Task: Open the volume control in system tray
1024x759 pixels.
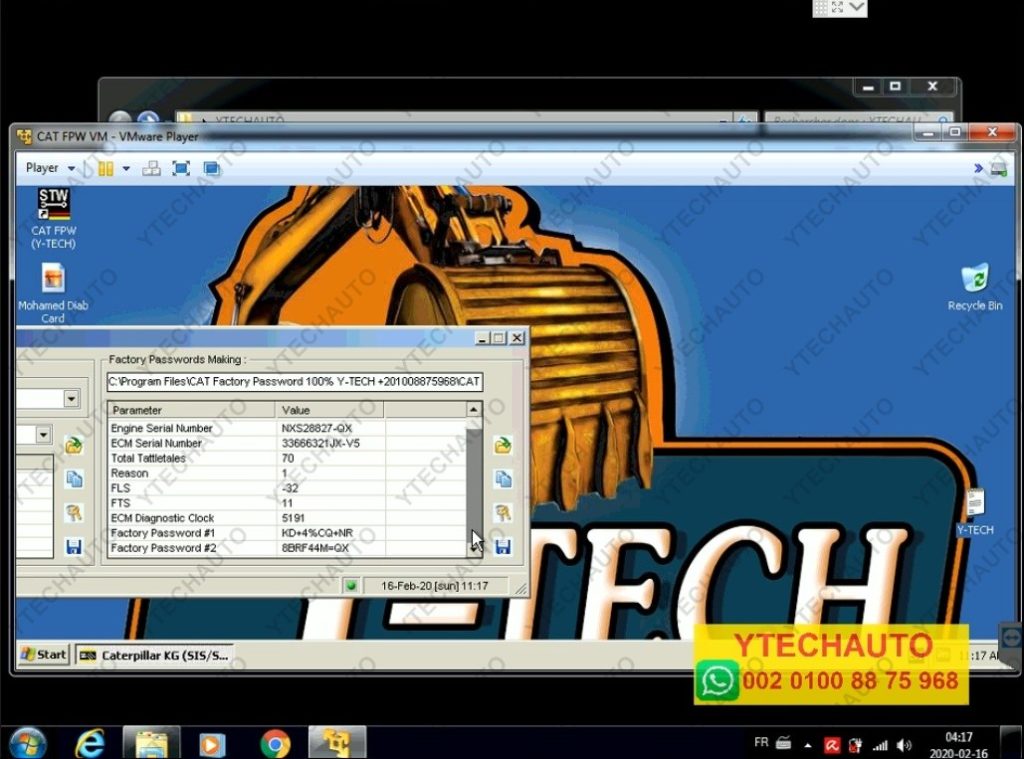Action: click(904, 745)
